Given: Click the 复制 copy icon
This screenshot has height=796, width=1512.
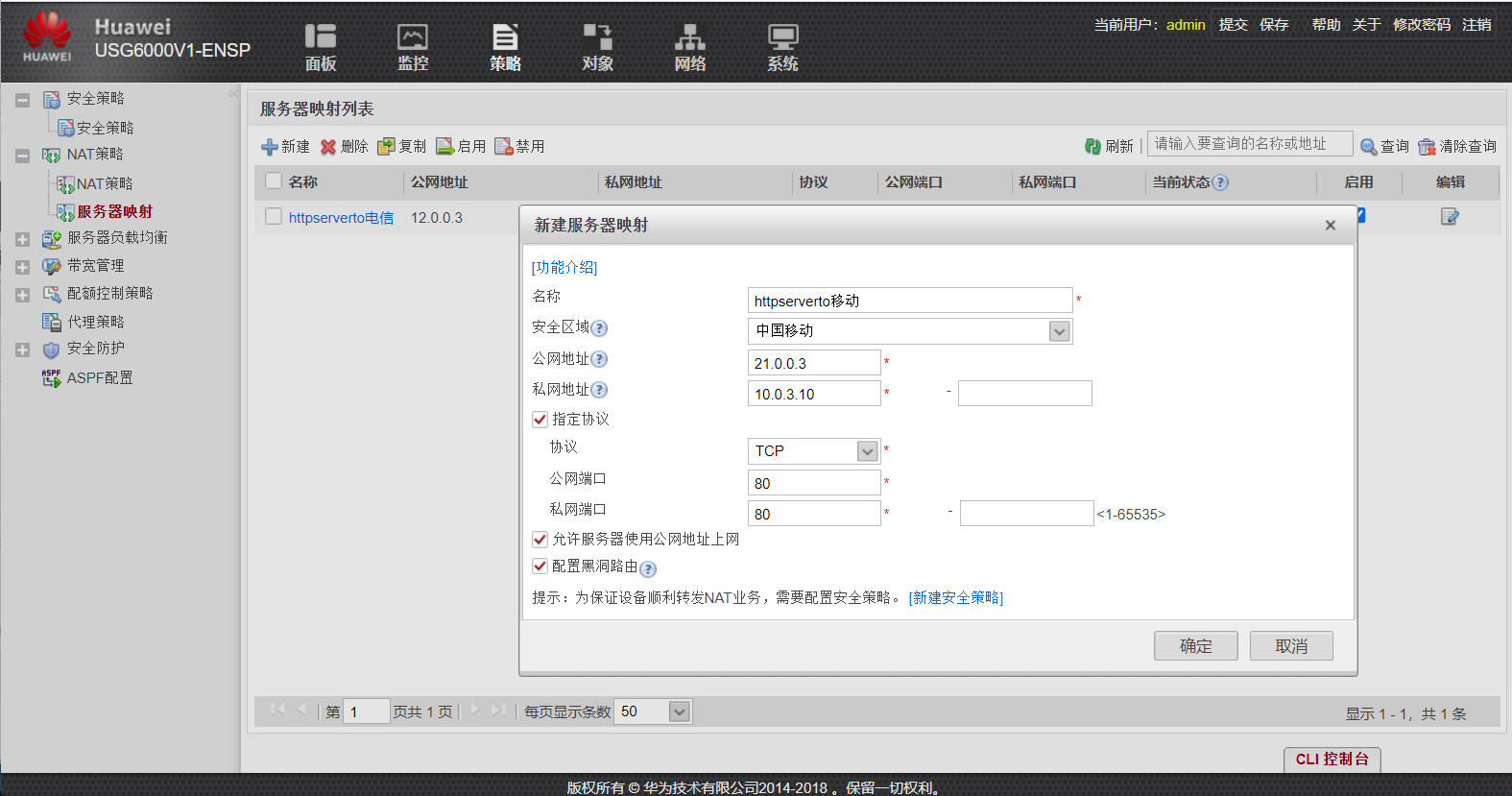Looking at the screenshot, I should [386, 147].
